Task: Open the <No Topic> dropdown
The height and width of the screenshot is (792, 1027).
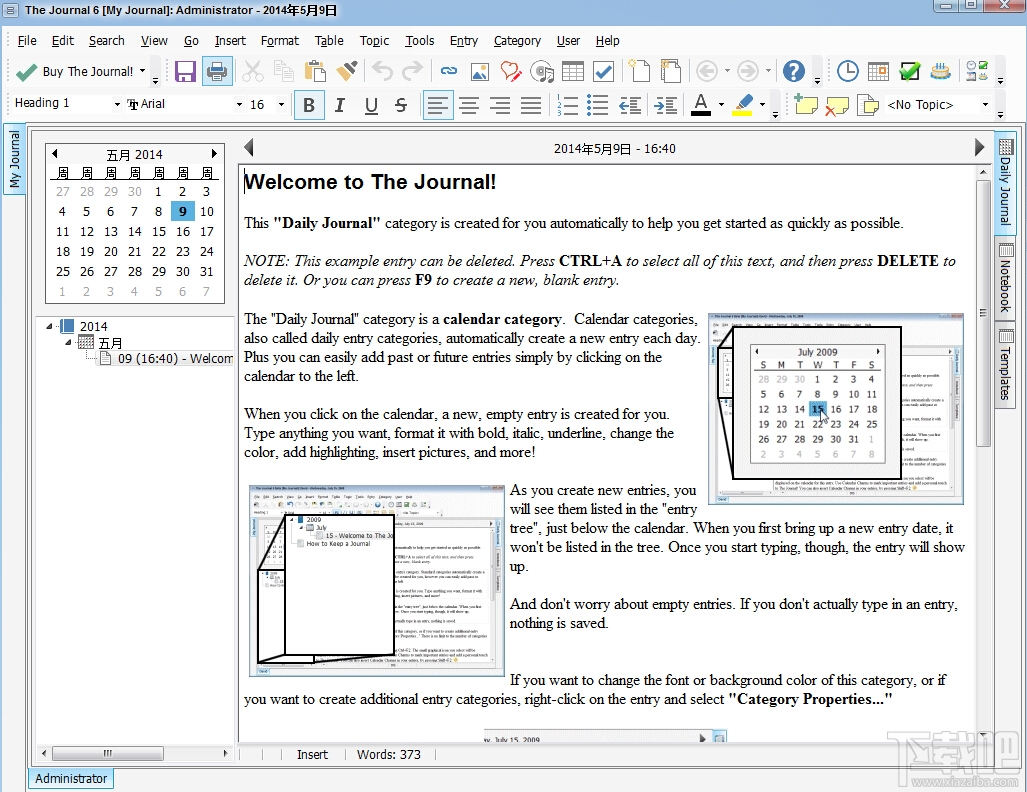Action: click(984, 104)
